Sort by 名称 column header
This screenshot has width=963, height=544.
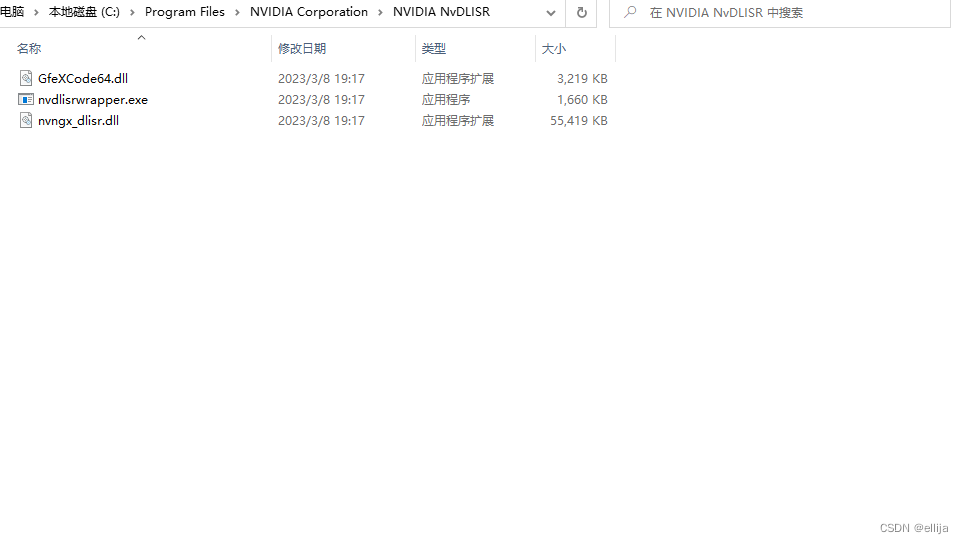pyautogui.click(x=29, y=49)
